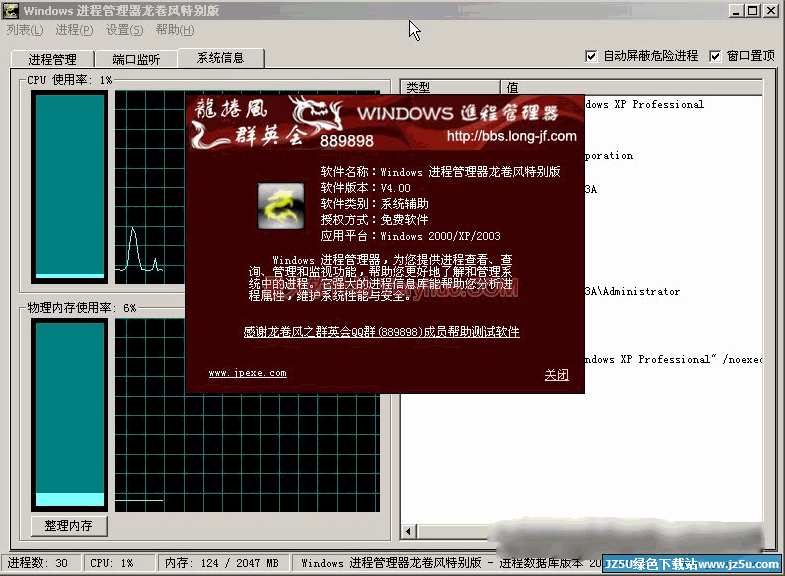Viewport: 785px width, 576px height.
Task: Switch to the 进程管理 tab
Action: pyautogui.click(x=53, y=60)
